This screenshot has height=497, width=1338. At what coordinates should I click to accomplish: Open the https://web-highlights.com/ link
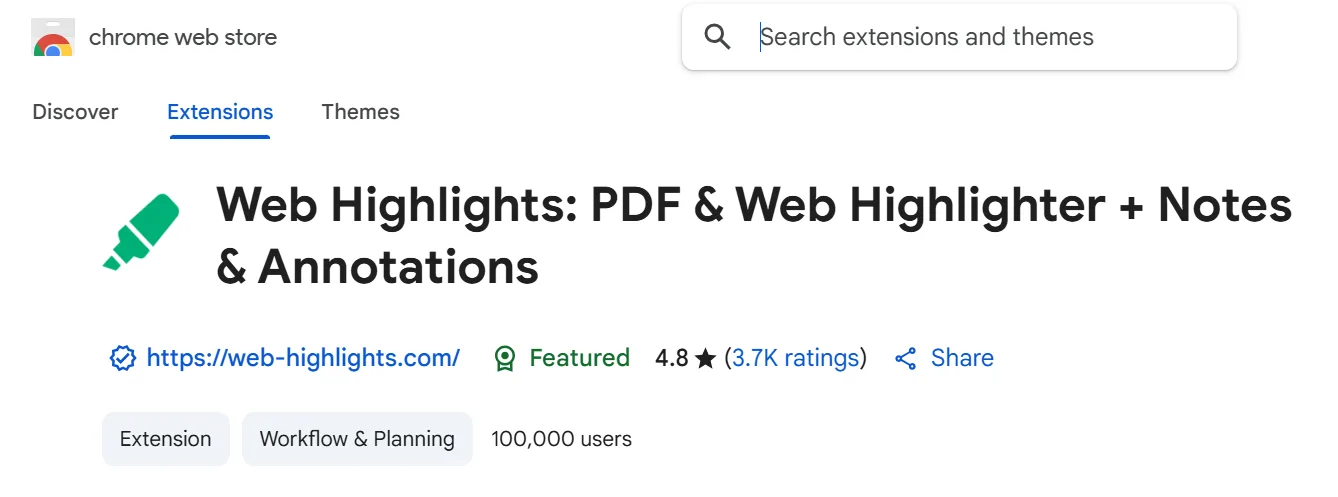coord(303,358)
